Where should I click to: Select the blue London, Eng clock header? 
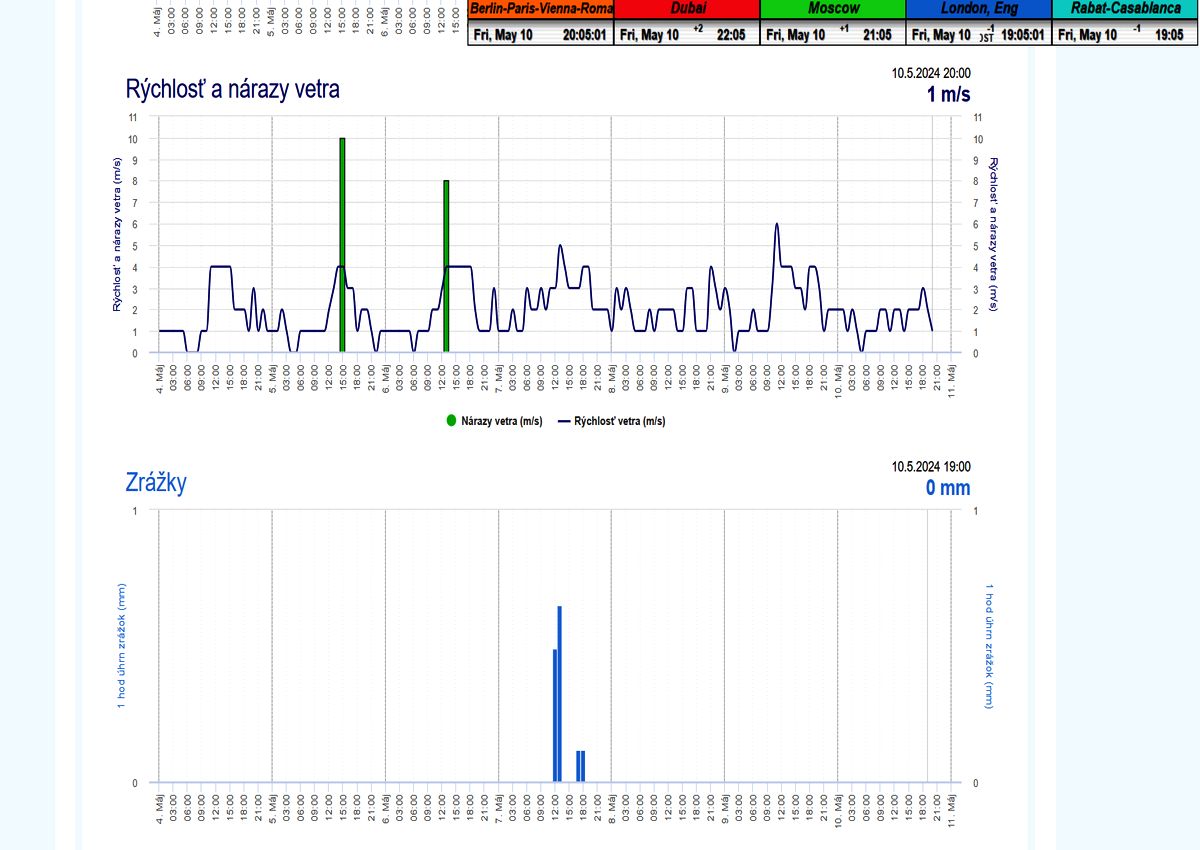coord(978,8)
